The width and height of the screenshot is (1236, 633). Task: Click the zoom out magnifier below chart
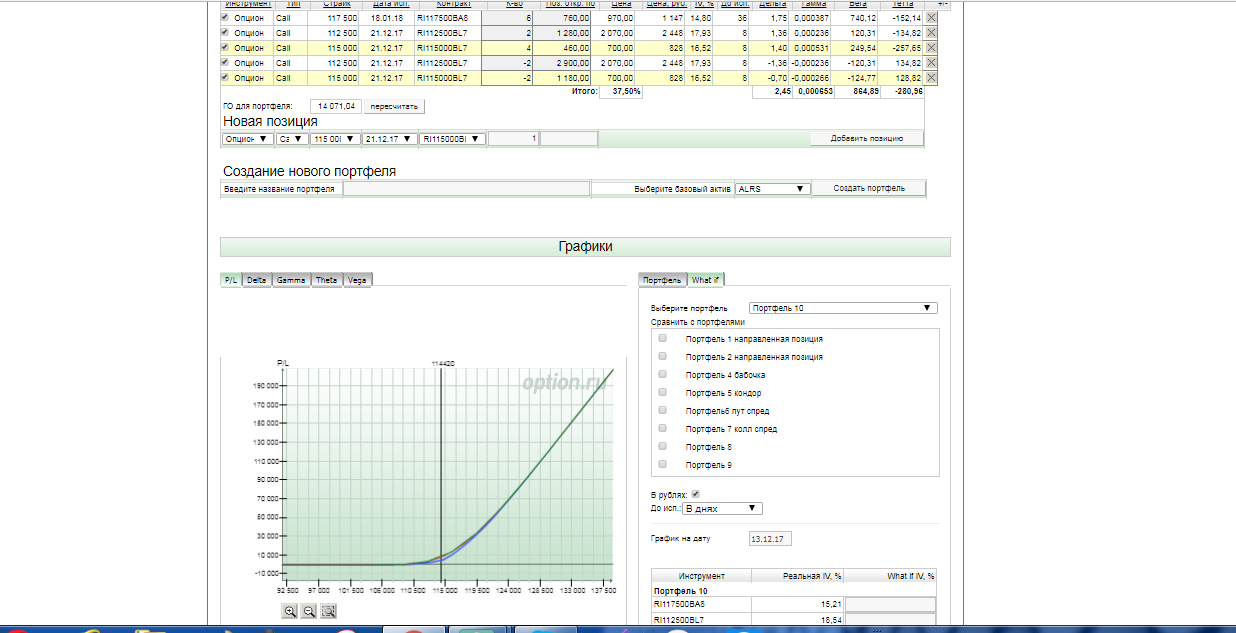[x=309, y=611]
